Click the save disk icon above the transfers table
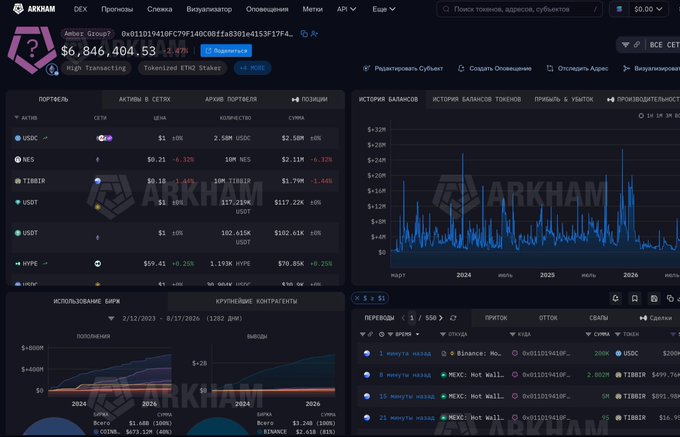Screen dimensions: 680x437 654,298
